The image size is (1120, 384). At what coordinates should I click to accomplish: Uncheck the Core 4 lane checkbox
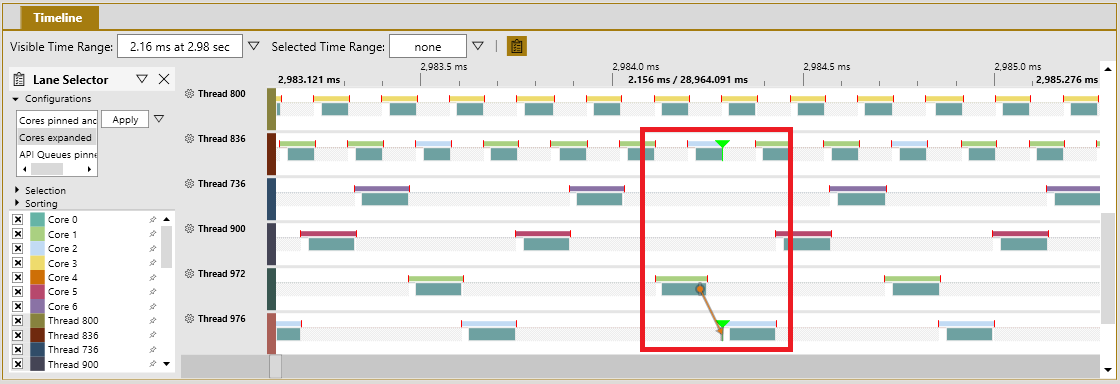pos(19,278)
